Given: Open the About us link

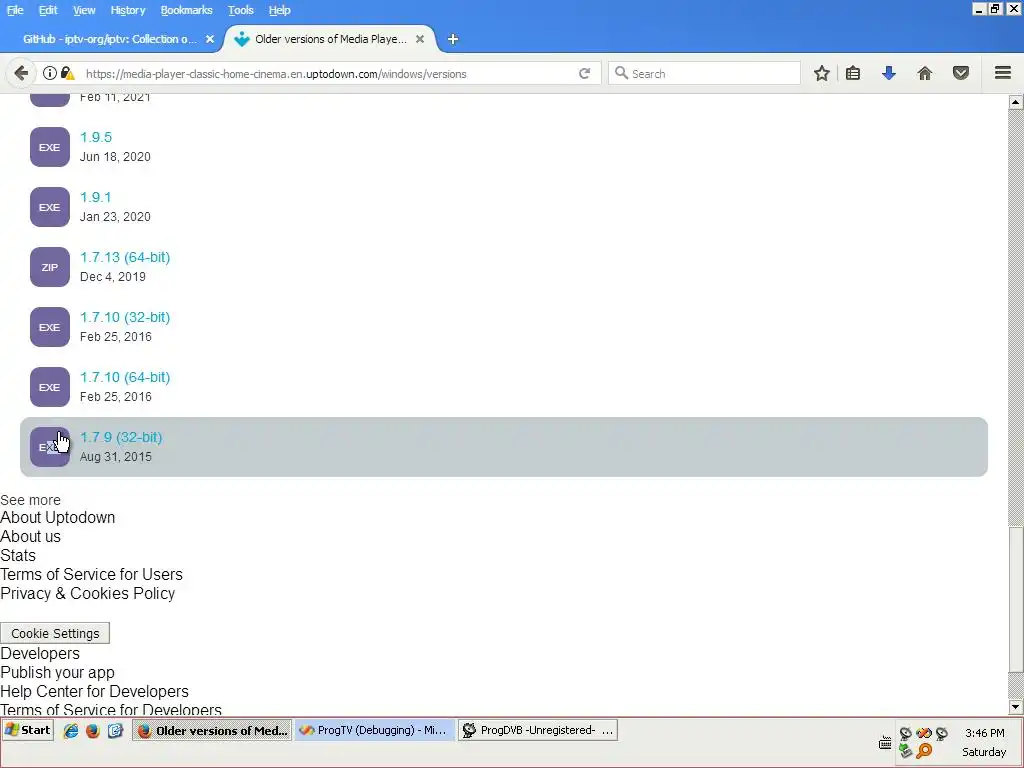Looking at the screenshot, I should (x=31, y=537).
